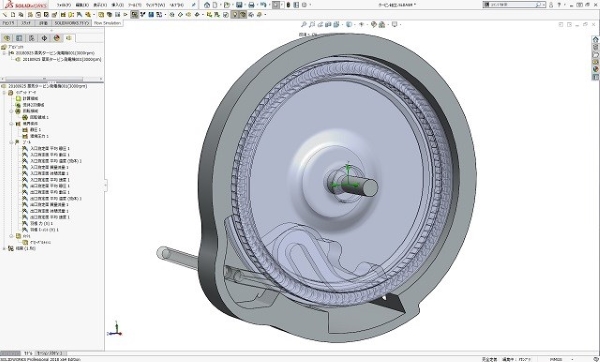Open the display style dropdown arrow in view toolbar
This screenshot has width=600, height=362.
[354, 24]
